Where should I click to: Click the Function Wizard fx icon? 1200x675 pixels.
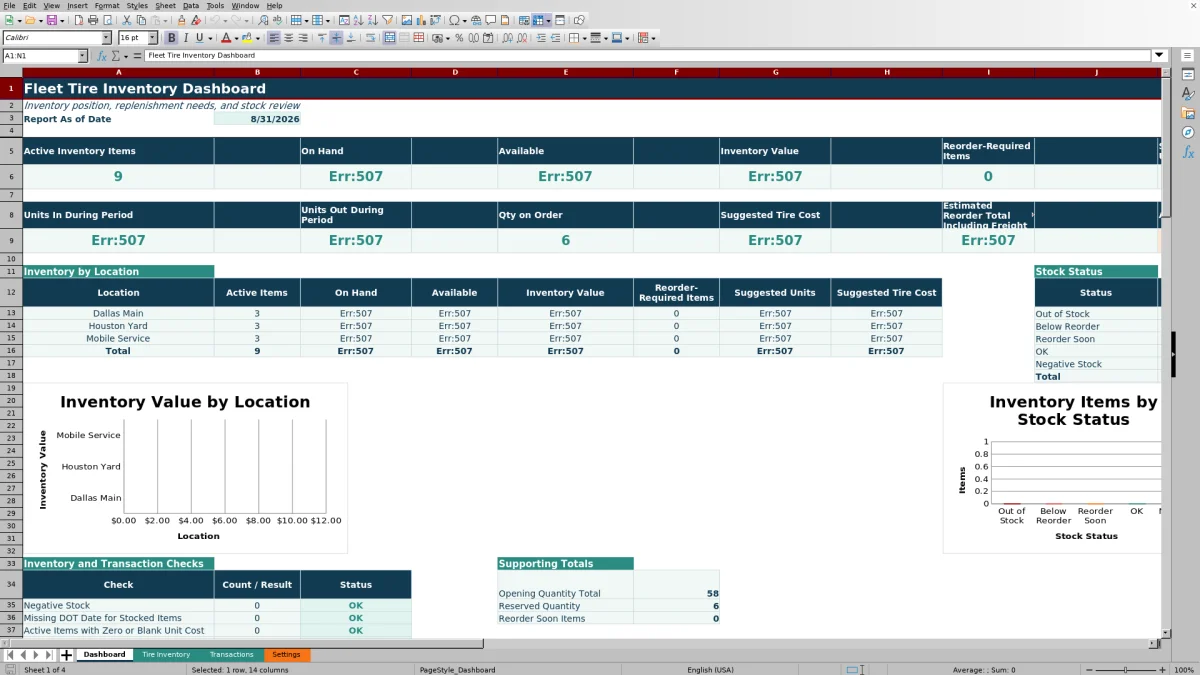click(101, 56)
